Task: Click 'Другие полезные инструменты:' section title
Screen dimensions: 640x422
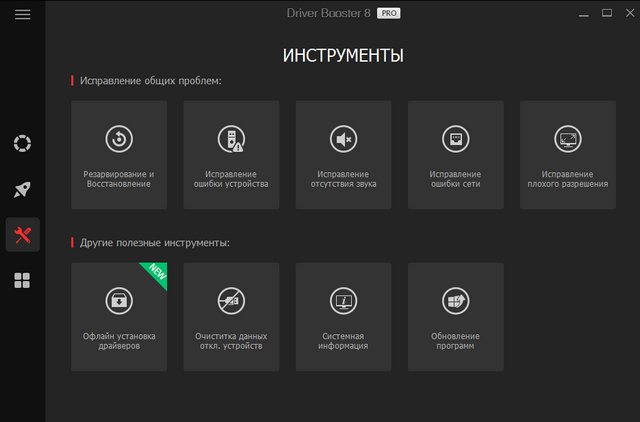Action: (x=155, y=243)
